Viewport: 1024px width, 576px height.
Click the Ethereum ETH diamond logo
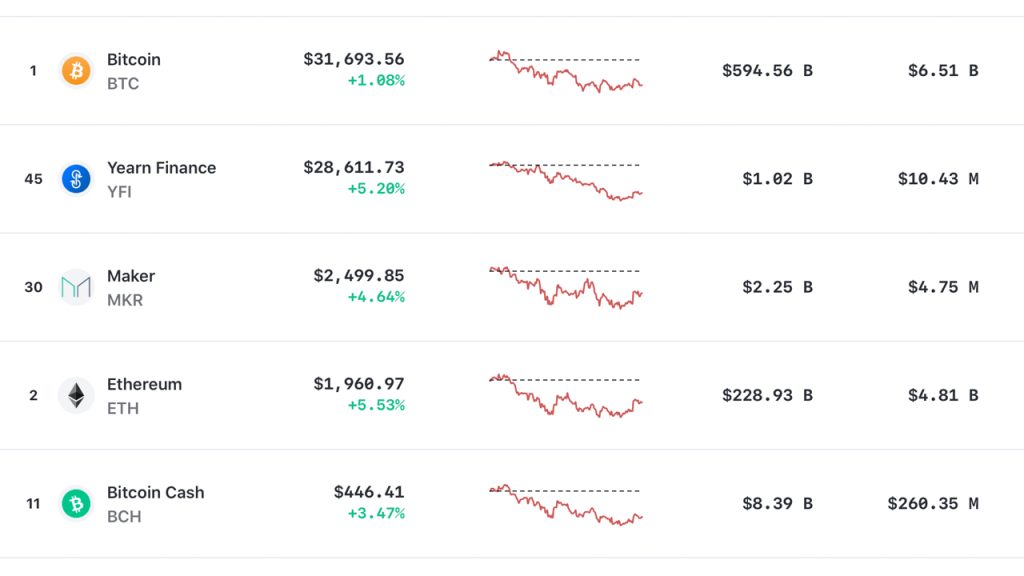click(x=76, y=395)
